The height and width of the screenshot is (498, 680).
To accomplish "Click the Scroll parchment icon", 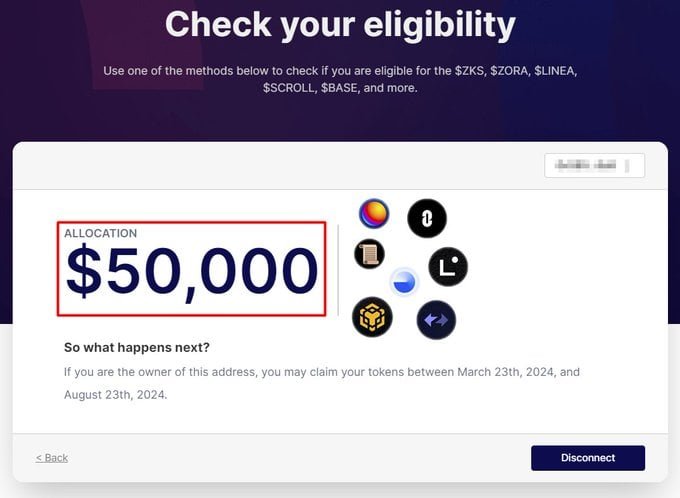I will (x=369, y=254).
